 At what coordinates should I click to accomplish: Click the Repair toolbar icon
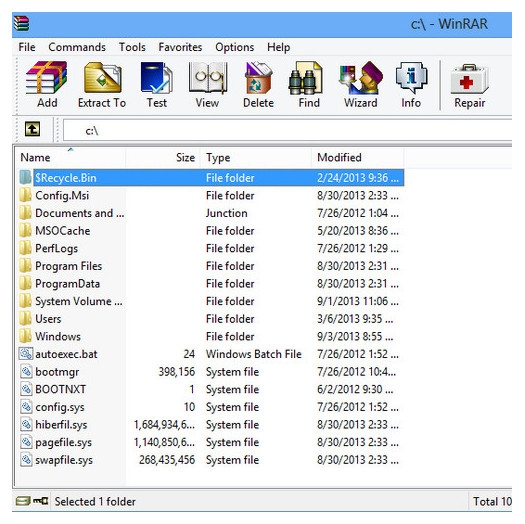tap(469, 79)
